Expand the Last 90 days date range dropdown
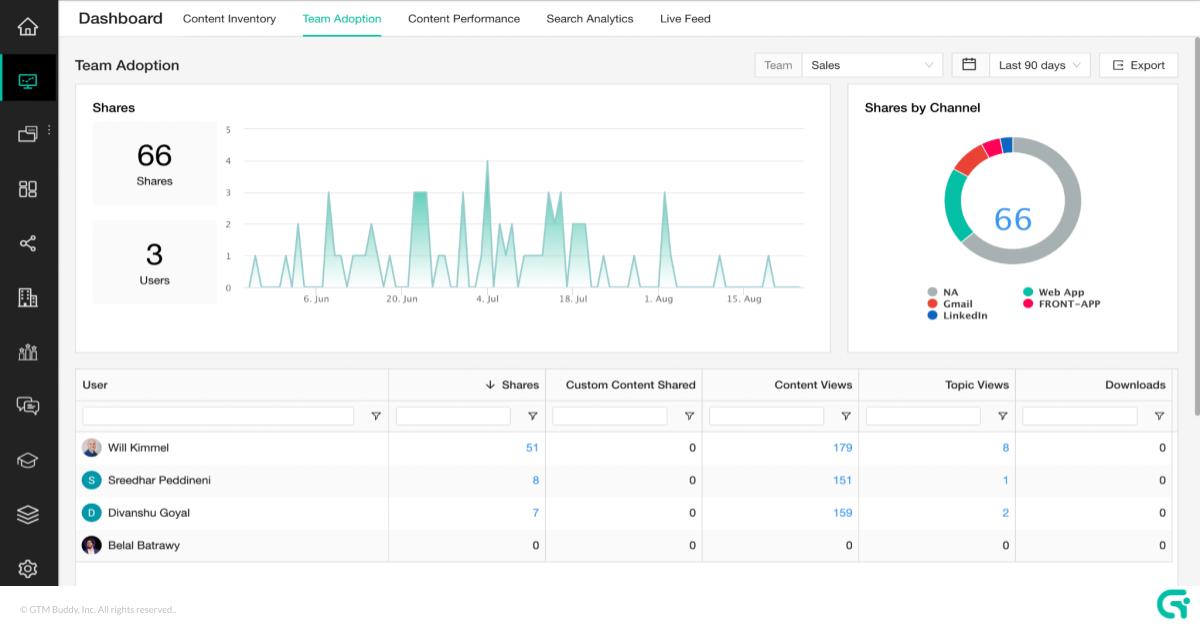 1037,64
